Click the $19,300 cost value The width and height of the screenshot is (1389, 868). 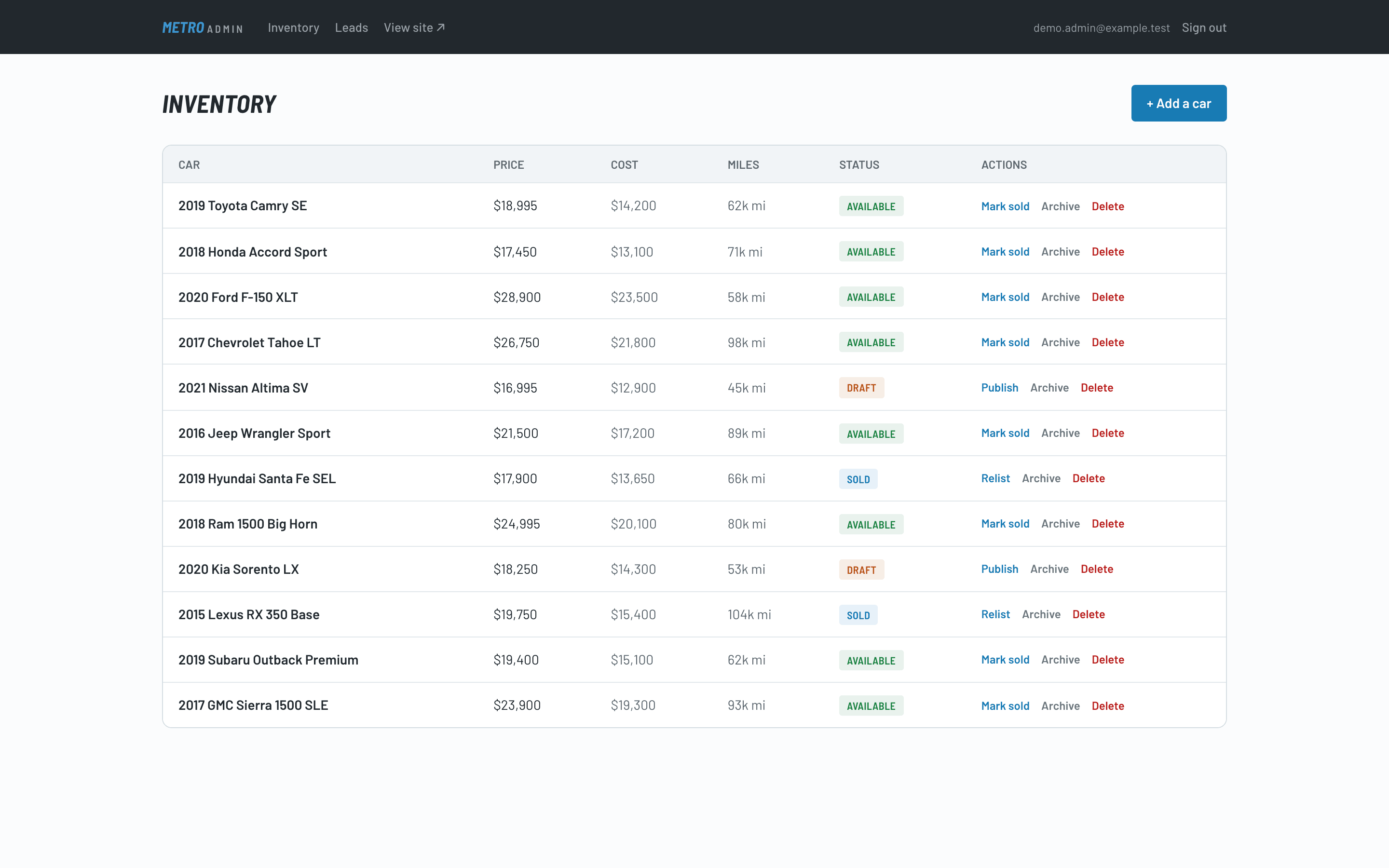[632, 705]
